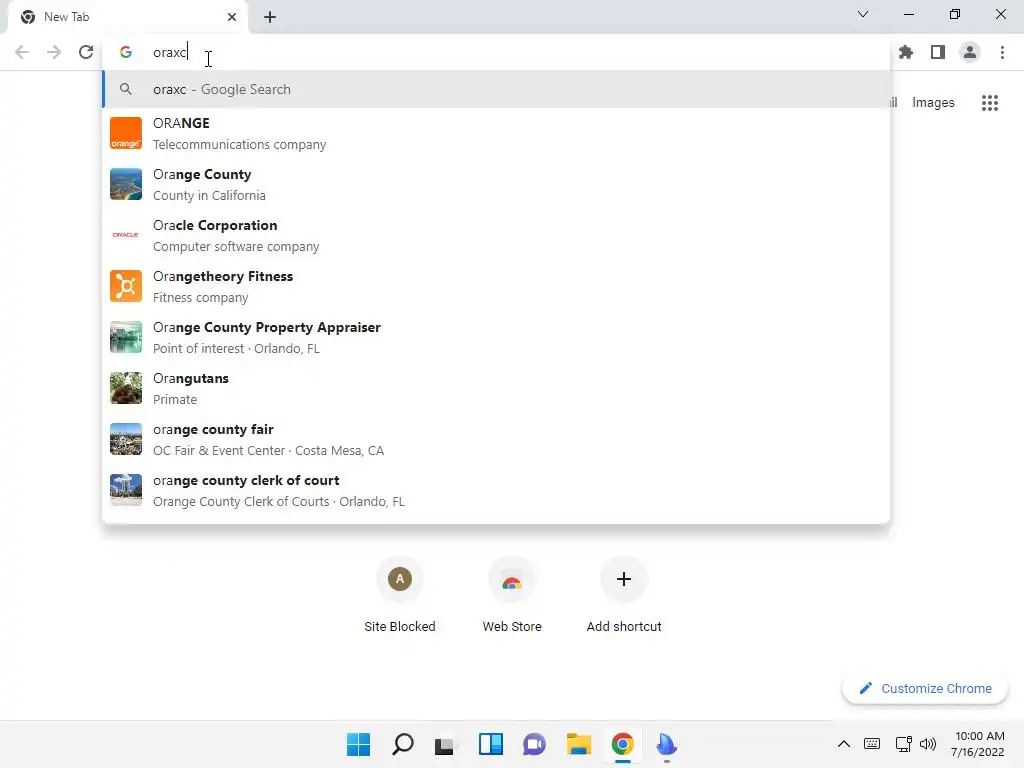Open the network tray icon
Screen dimensions: 1024x768
point(904,744)
